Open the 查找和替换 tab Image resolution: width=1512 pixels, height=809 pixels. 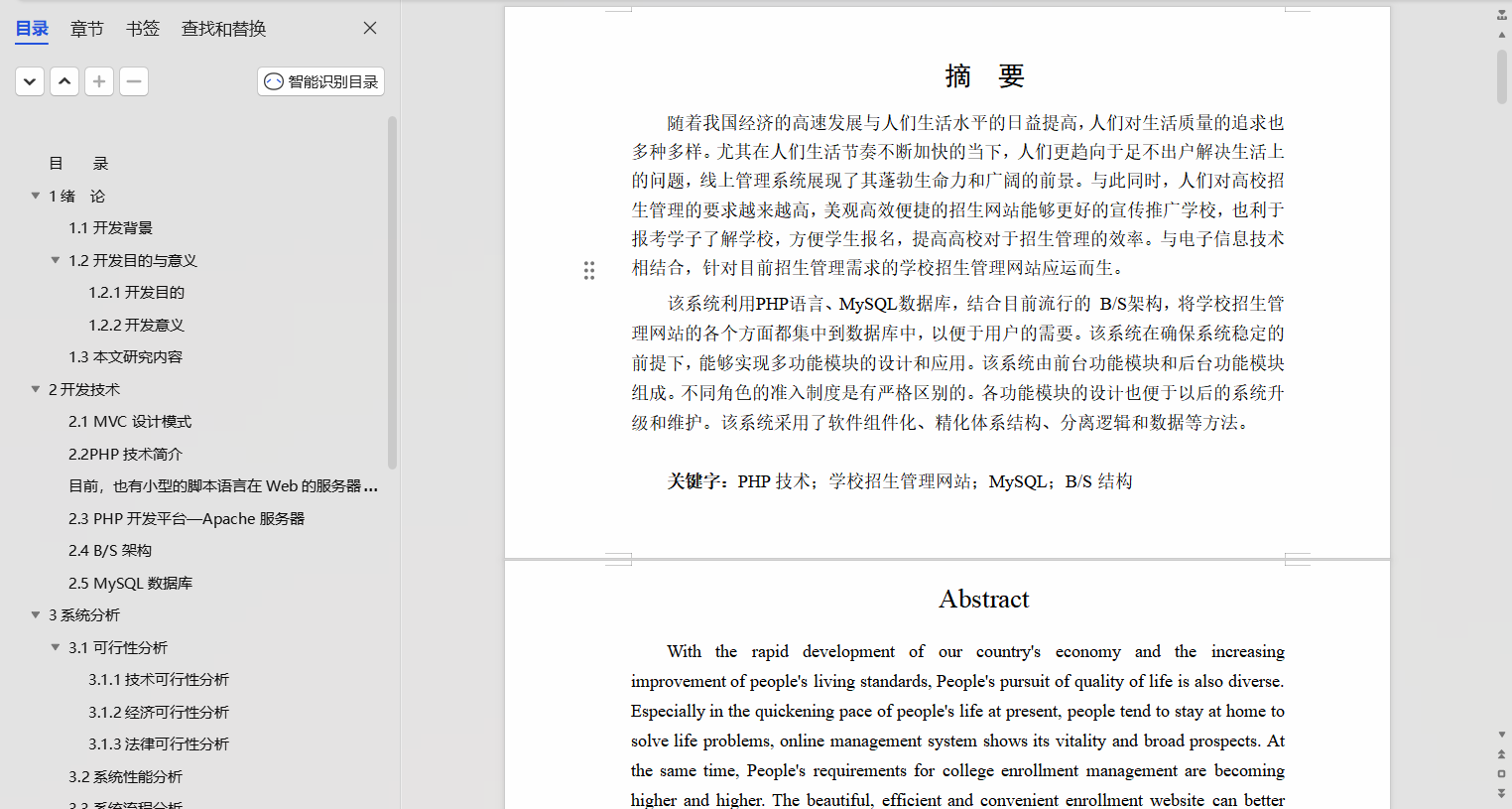223,29
